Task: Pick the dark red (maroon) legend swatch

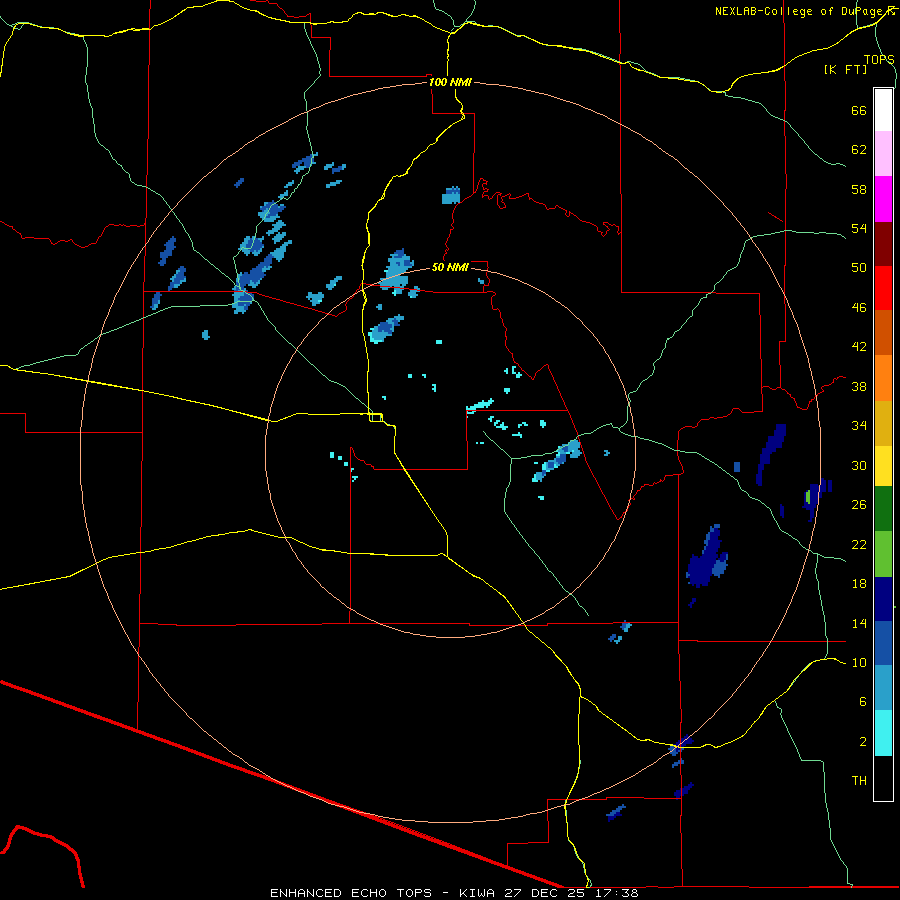Action: 883,244
